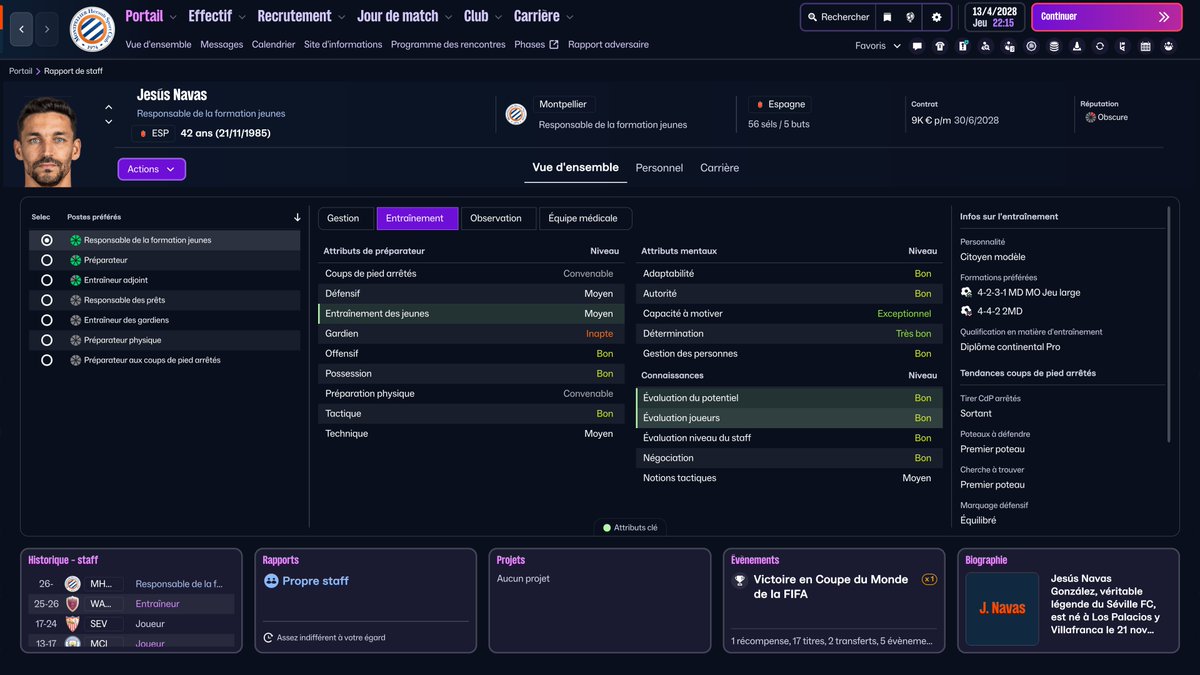Click the Rechercher search field
1200x675 pixels.
pos(838,17)
